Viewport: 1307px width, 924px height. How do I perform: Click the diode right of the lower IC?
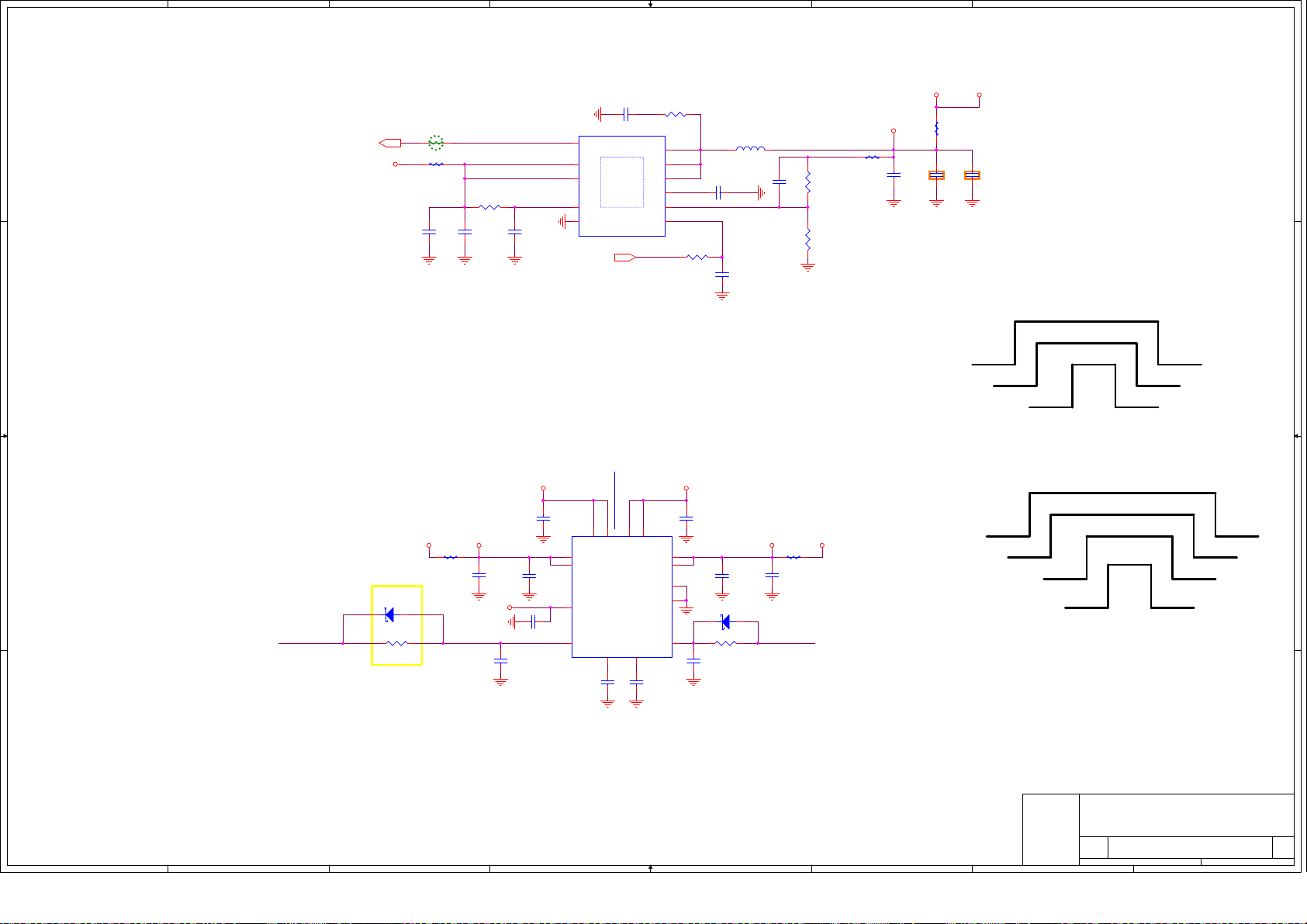pos(725,621)
